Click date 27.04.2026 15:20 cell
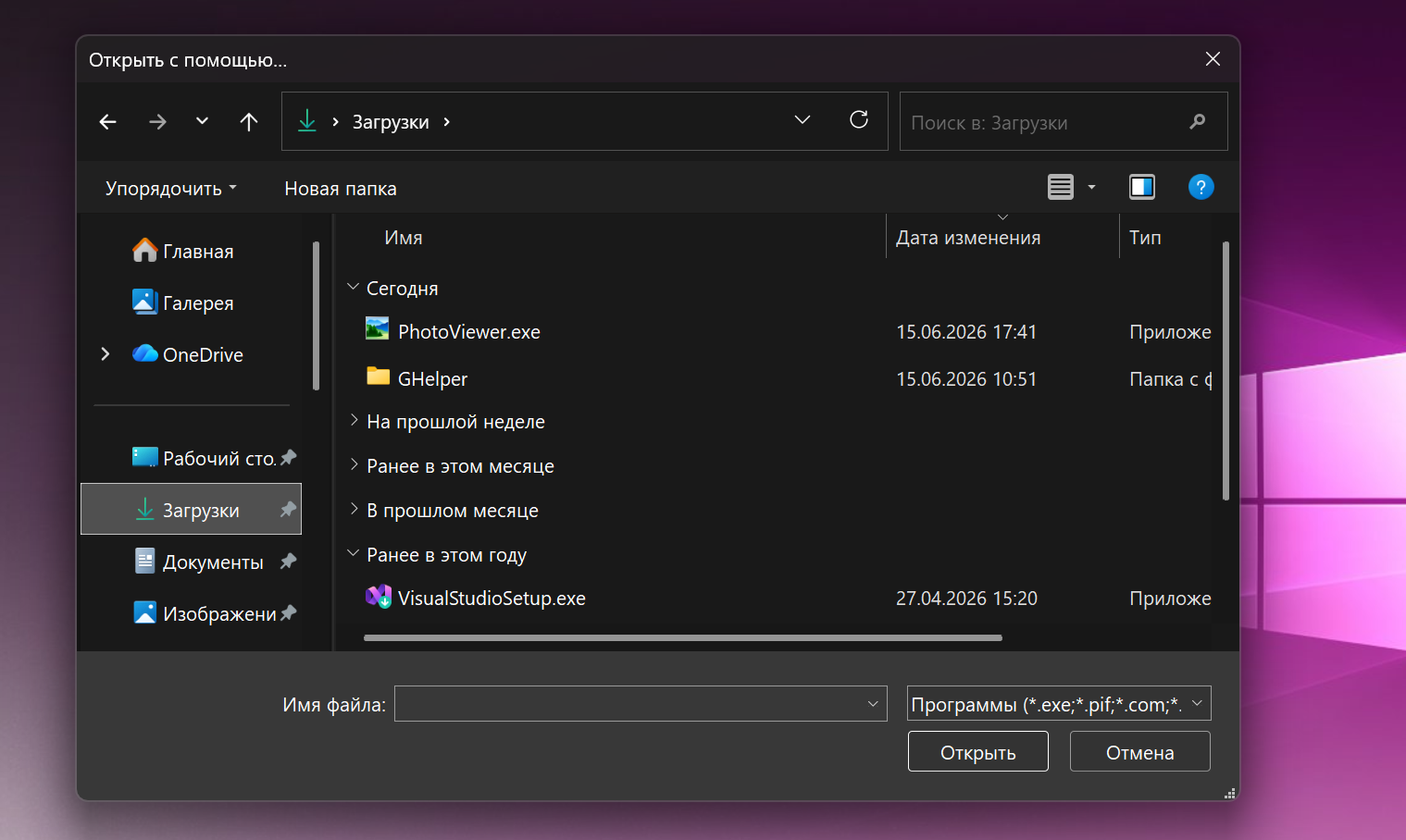The height and width of the screenshot is (840, 1406). pos(966,599)
